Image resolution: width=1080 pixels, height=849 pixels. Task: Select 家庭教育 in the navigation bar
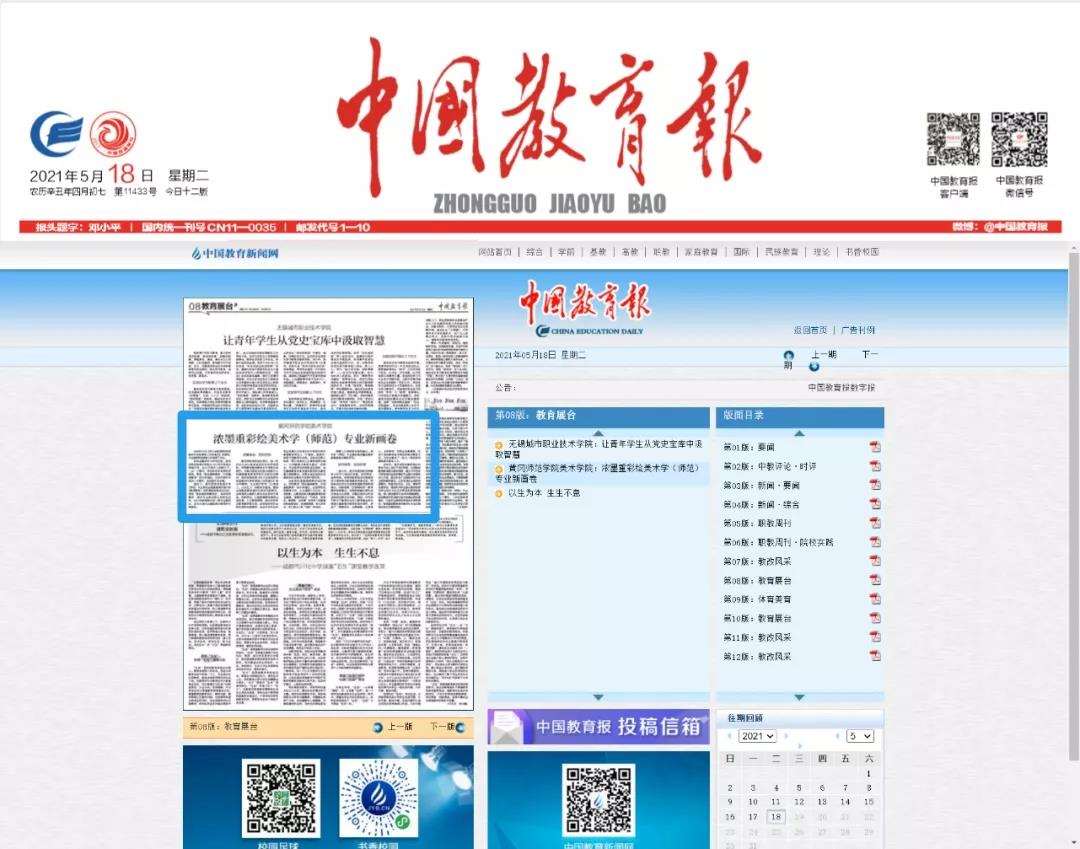pos(703,253)
